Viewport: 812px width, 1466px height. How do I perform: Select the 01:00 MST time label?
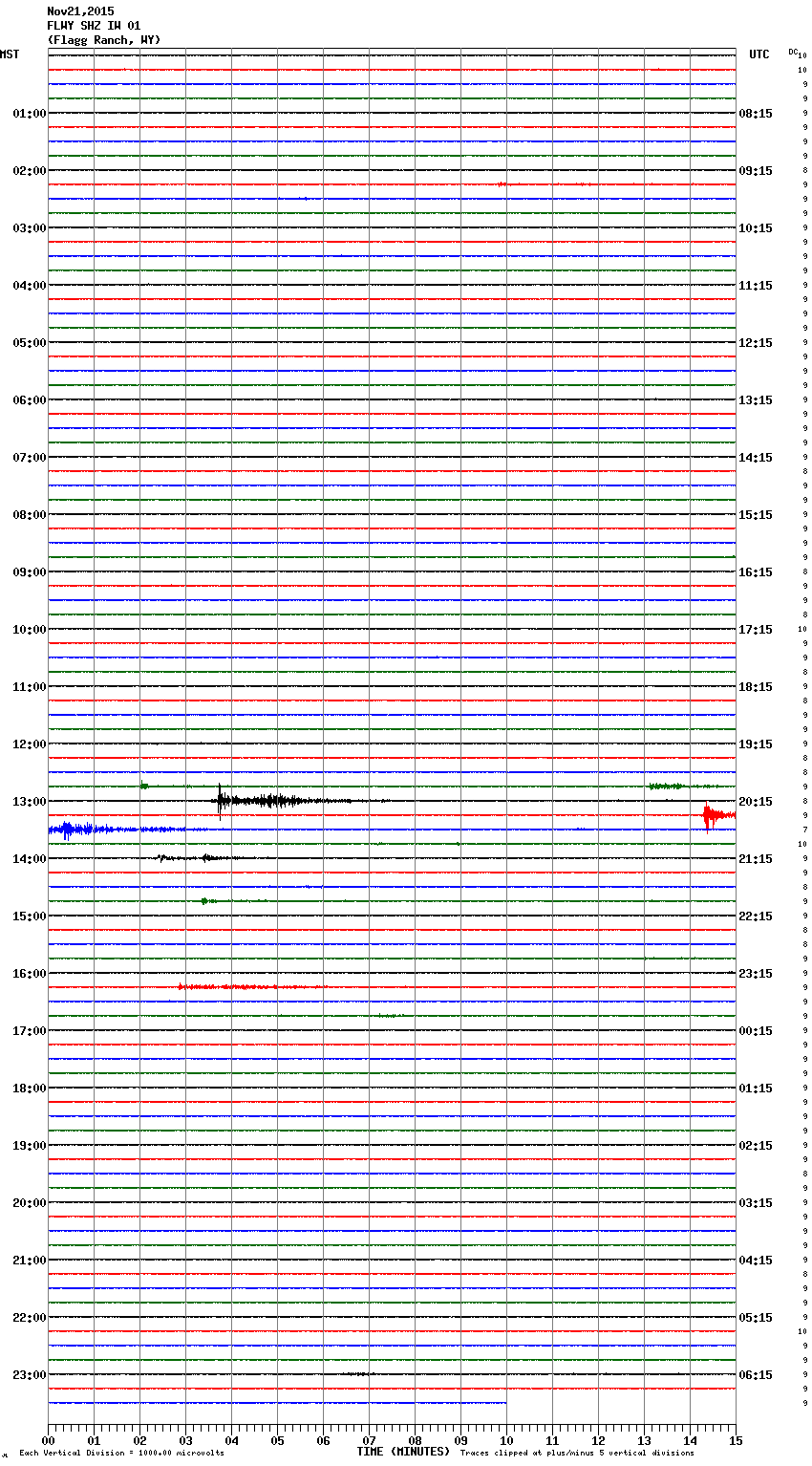coord(29,114)
